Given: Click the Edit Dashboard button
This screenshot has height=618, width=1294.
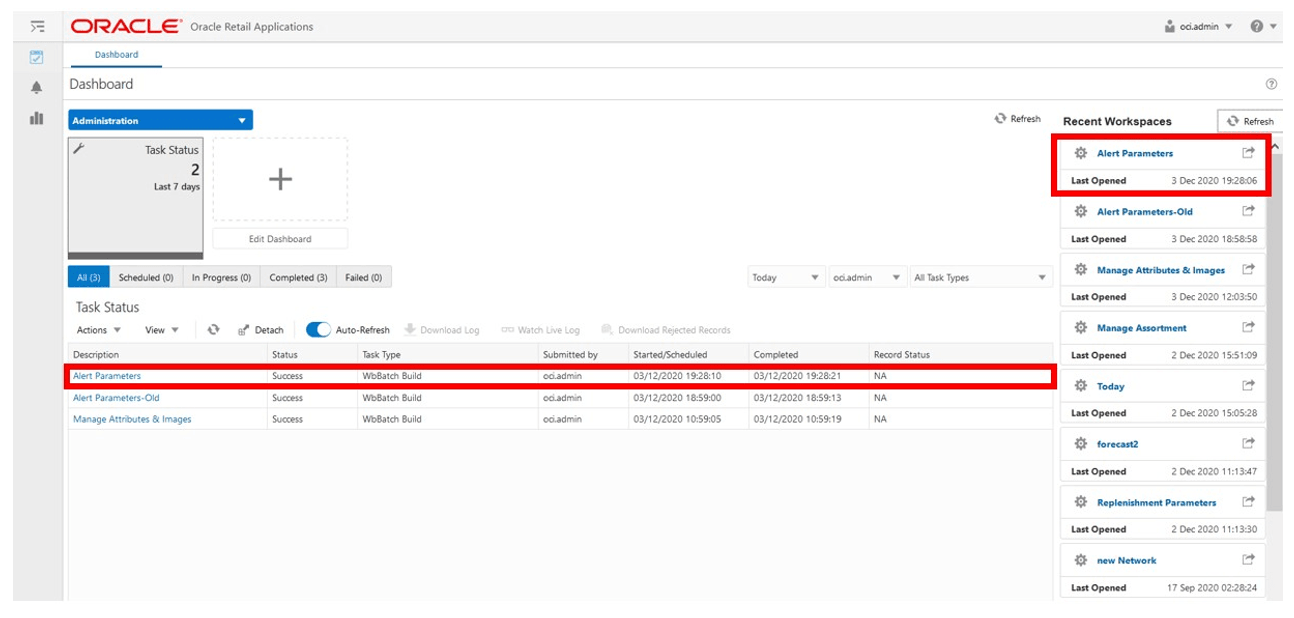Looking at the screenshot, I should tap(280, 239).
